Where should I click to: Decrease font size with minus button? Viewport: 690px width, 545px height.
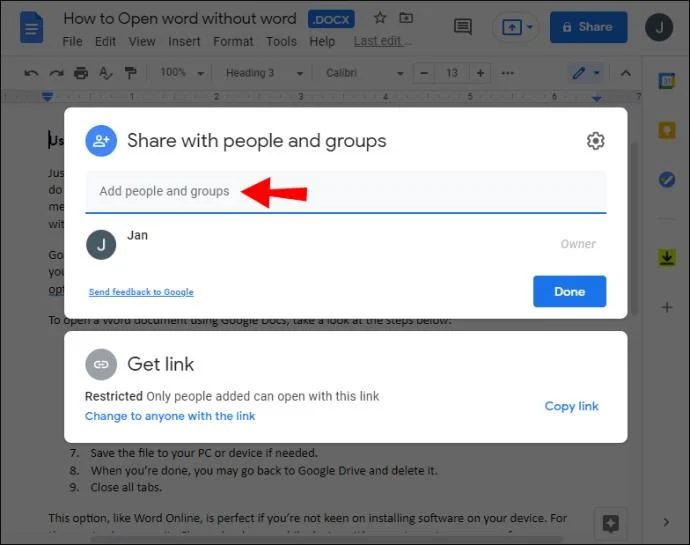coord(424,73)
